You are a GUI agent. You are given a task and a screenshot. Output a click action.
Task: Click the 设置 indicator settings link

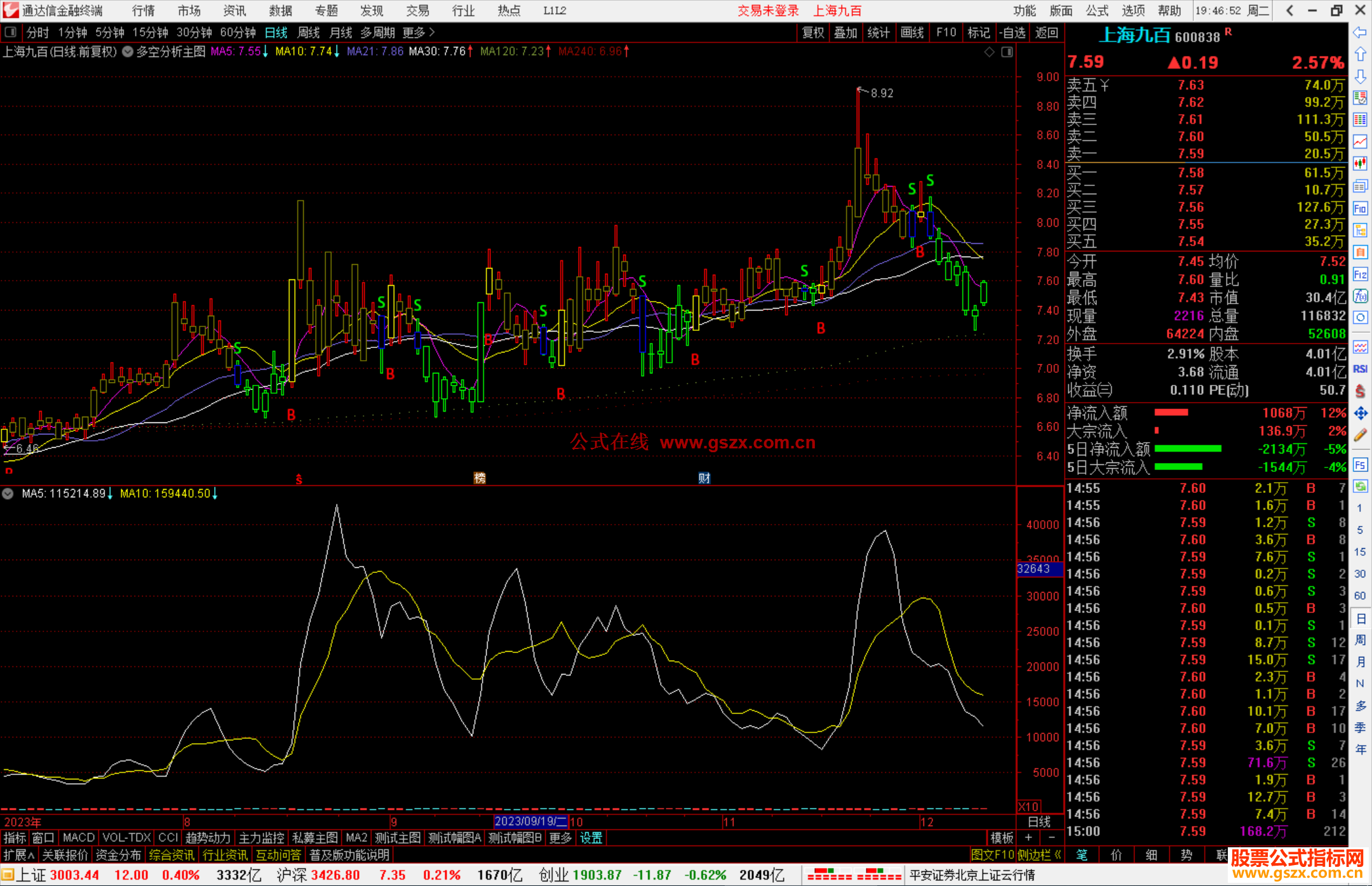(x=591, y=838)
